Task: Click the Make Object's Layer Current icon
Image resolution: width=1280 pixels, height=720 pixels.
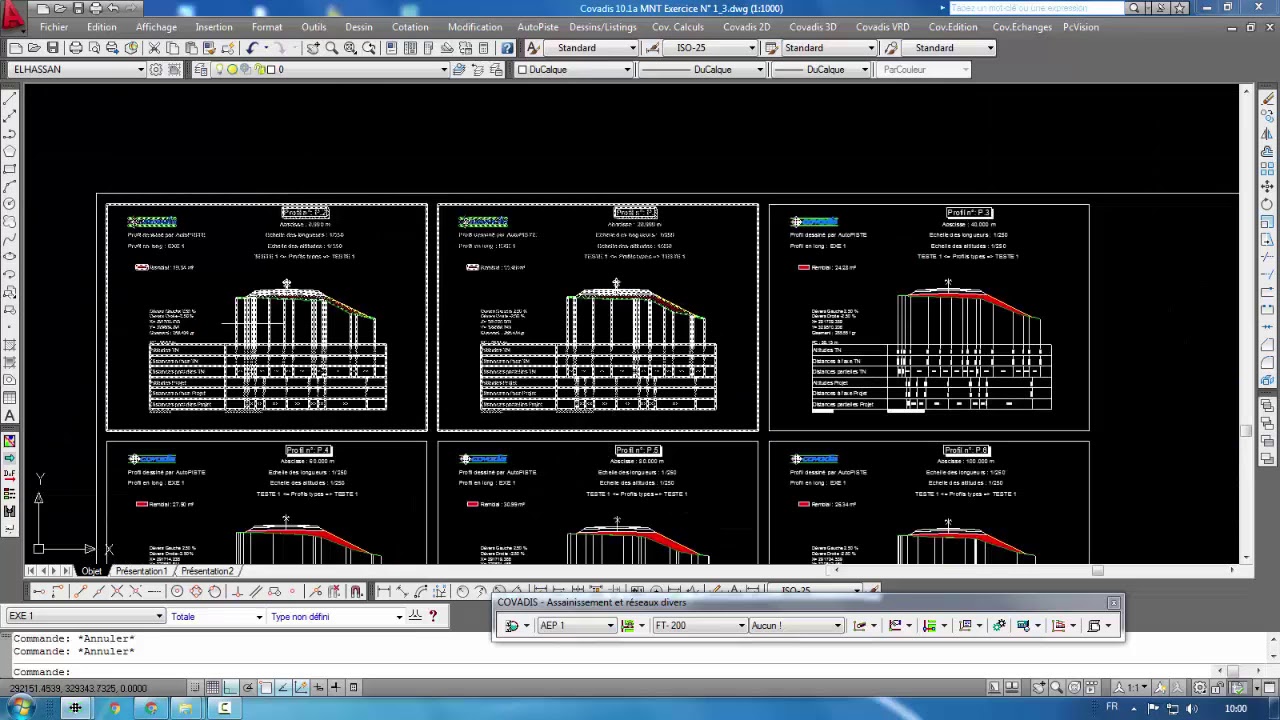Action: [459, 69]
